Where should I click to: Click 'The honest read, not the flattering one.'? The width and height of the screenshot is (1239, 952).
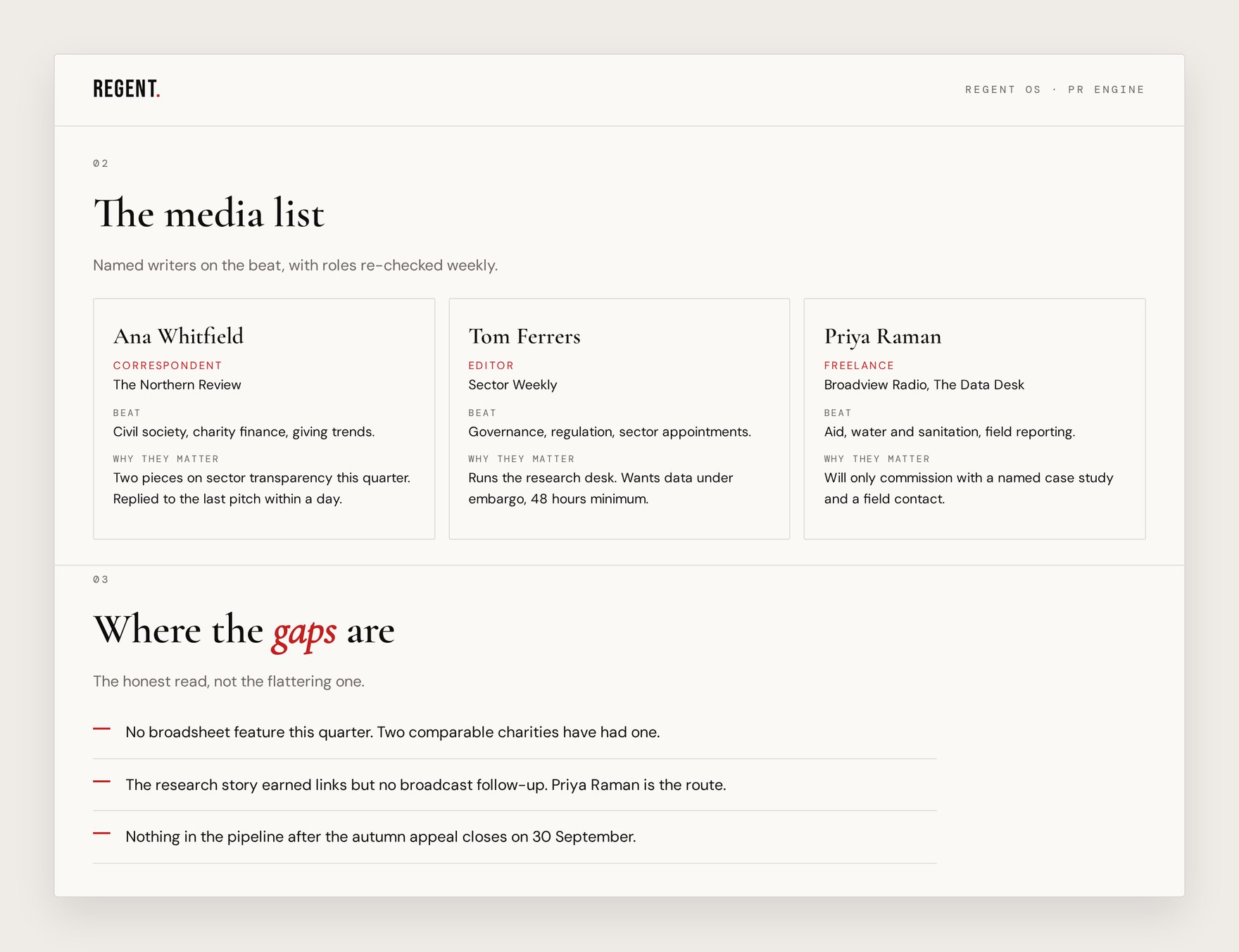[229, 681]
